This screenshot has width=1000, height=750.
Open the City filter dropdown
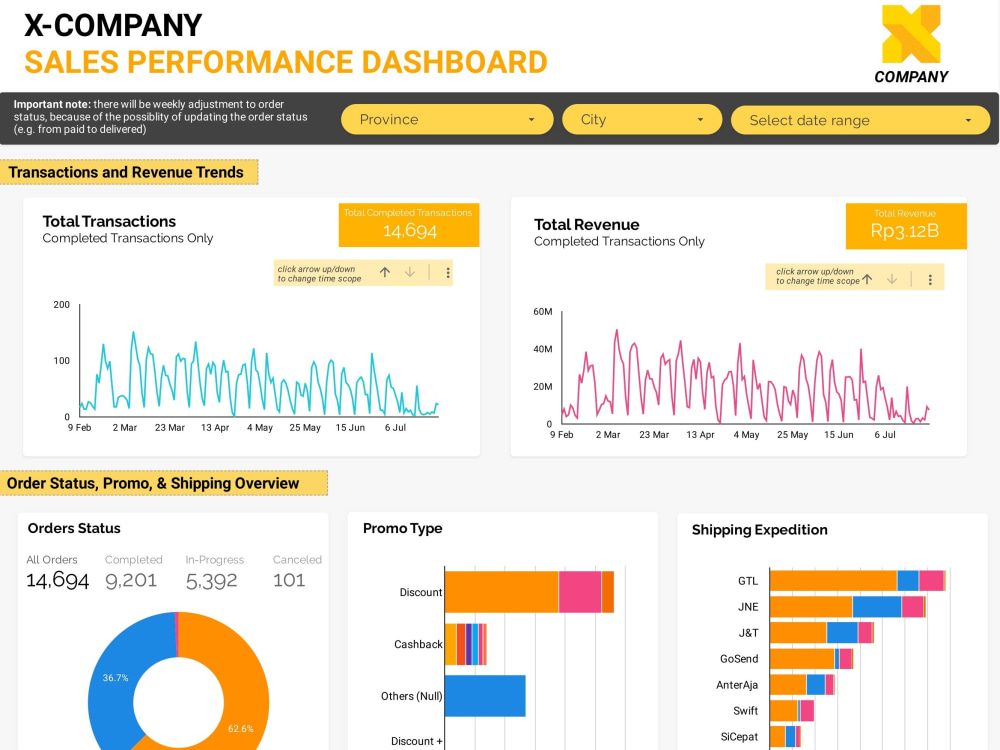(641, 119)
